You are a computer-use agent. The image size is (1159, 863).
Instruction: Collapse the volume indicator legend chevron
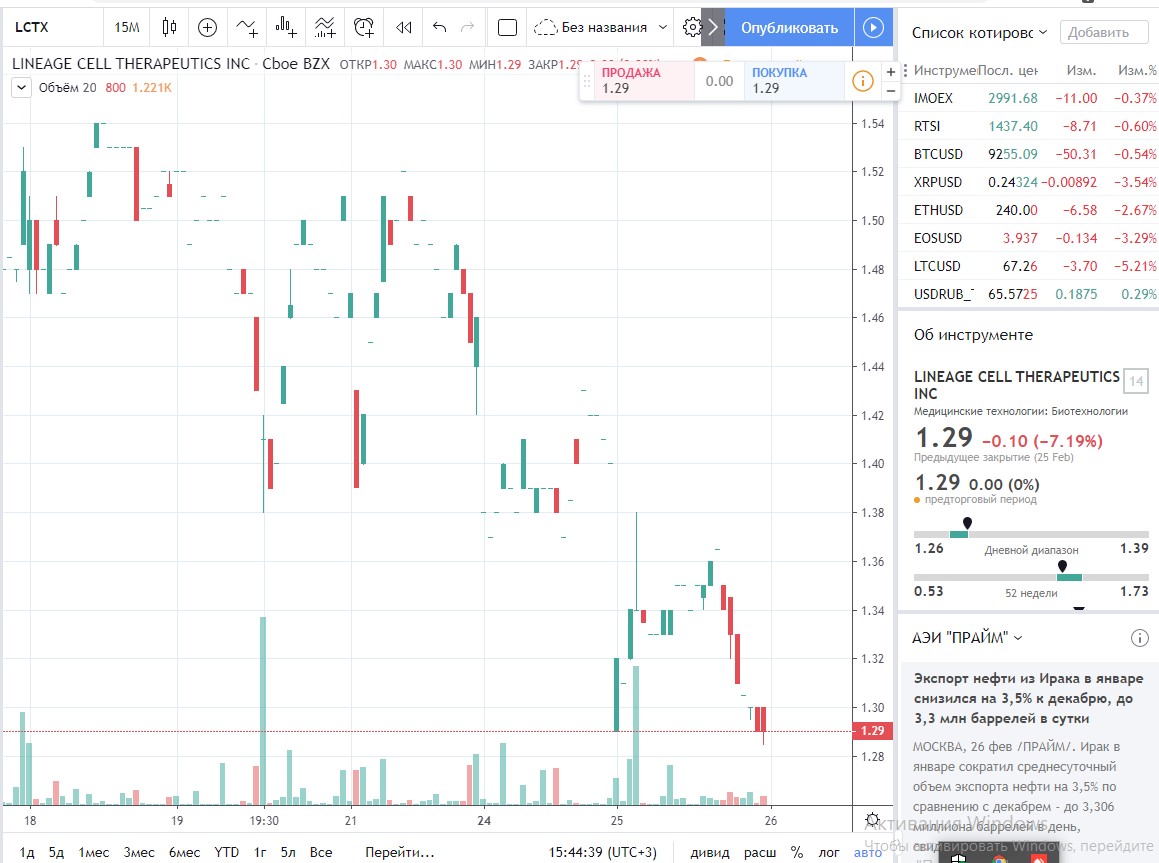point(21,87)
